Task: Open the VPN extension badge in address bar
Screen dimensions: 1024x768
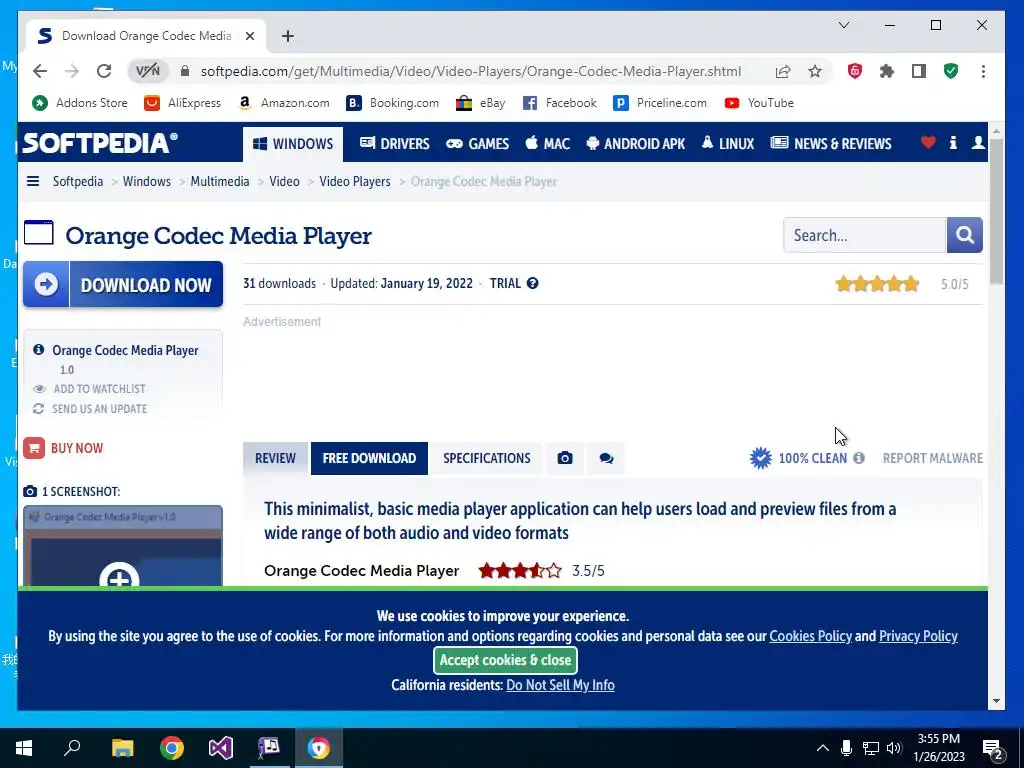Action: pyautogui.click(x=148, y=71)
